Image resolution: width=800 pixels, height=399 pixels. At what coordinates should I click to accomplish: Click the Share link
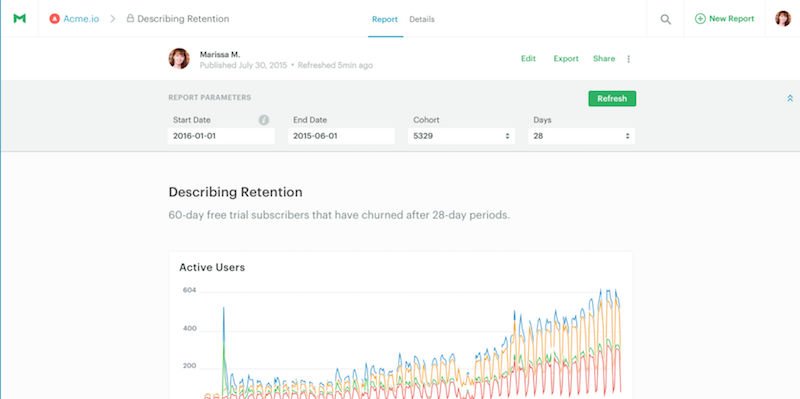click(x=604, y=59)
